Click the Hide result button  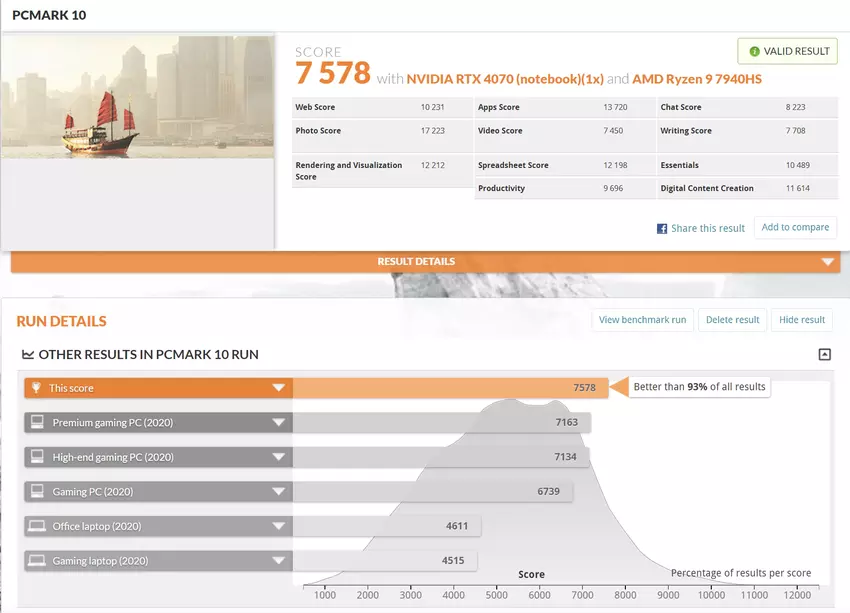802,320
